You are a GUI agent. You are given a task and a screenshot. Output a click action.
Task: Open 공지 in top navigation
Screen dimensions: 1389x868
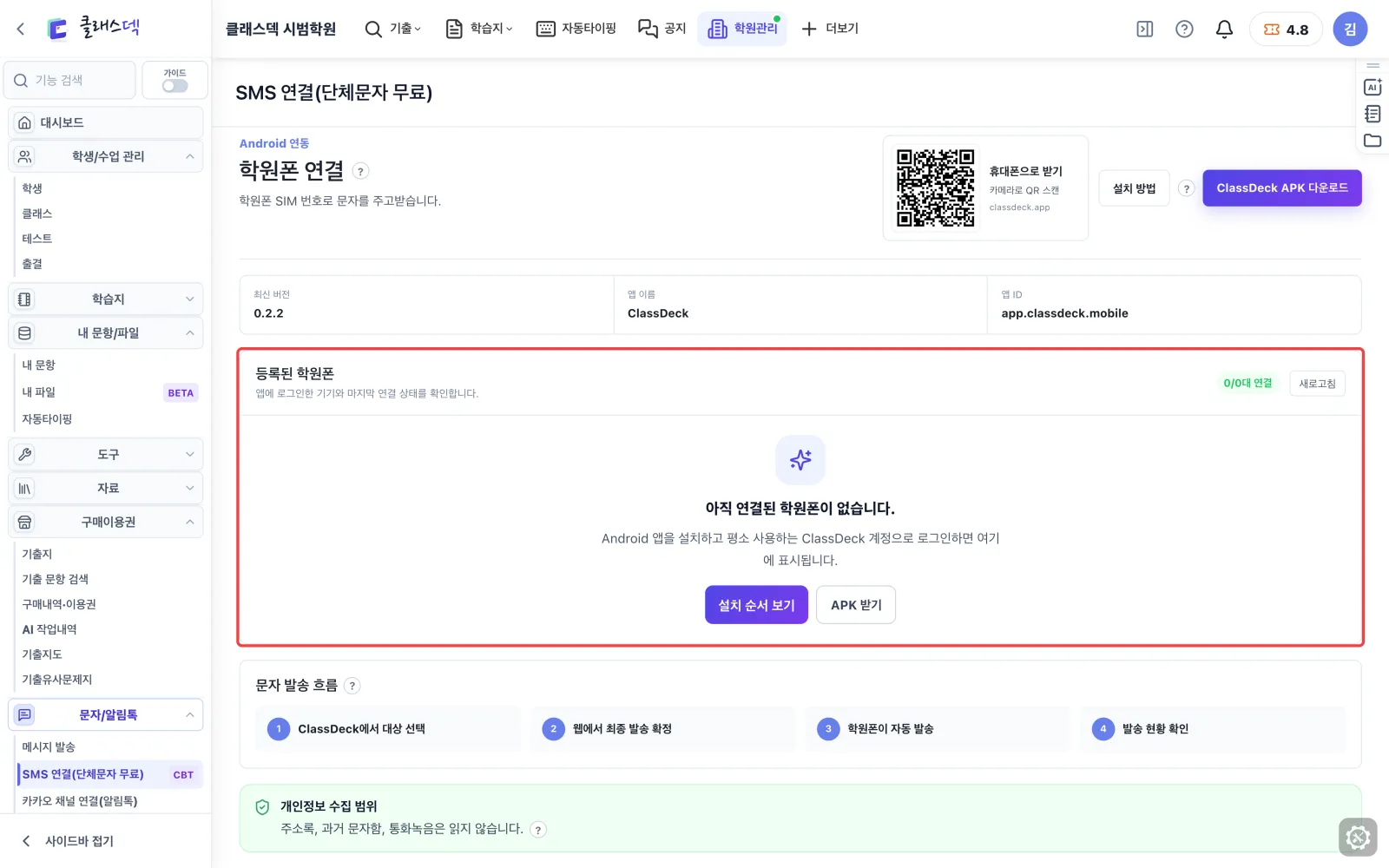(662, 29)
